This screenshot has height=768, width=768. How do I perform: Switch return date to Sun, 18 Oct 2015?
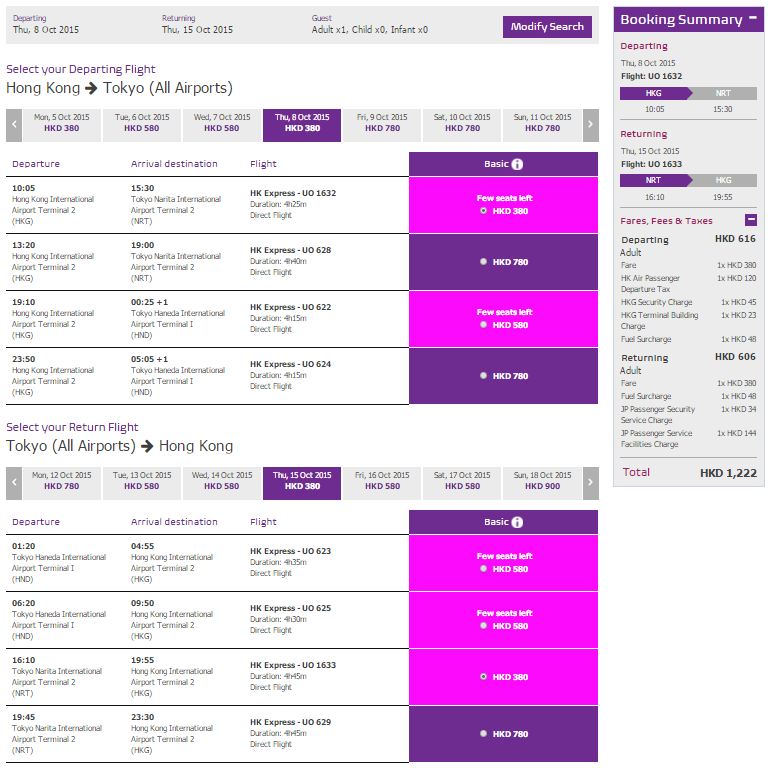tap(542, 481)
